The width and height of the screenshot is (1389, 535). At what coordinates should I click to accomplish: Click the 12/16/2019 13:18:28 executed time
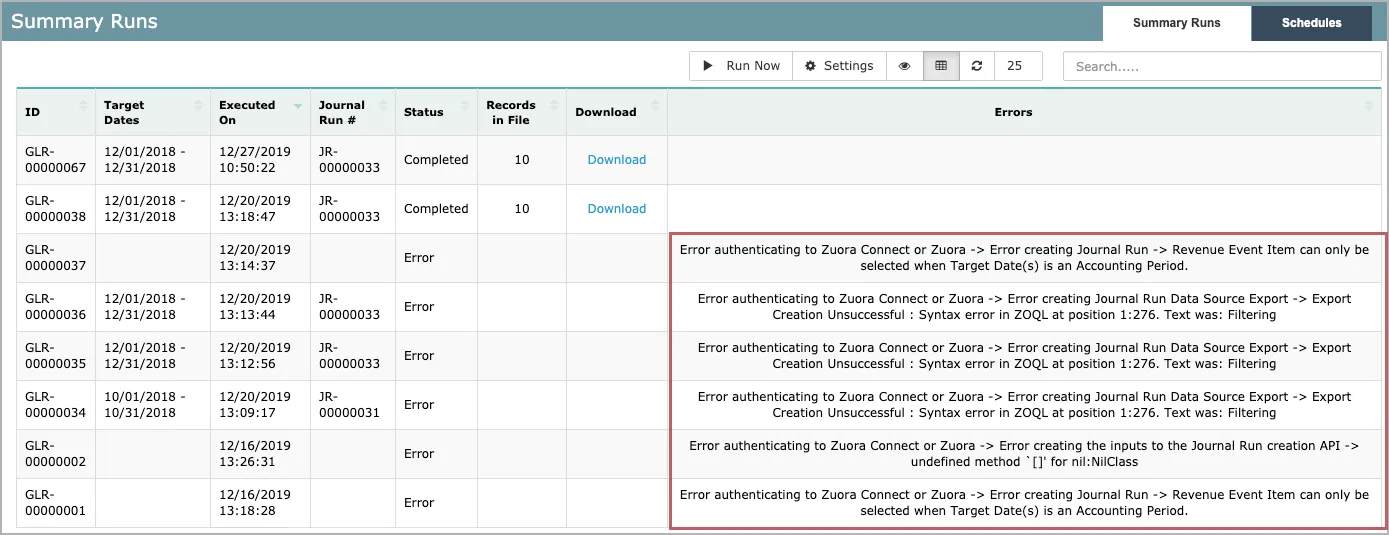point(255,503)
